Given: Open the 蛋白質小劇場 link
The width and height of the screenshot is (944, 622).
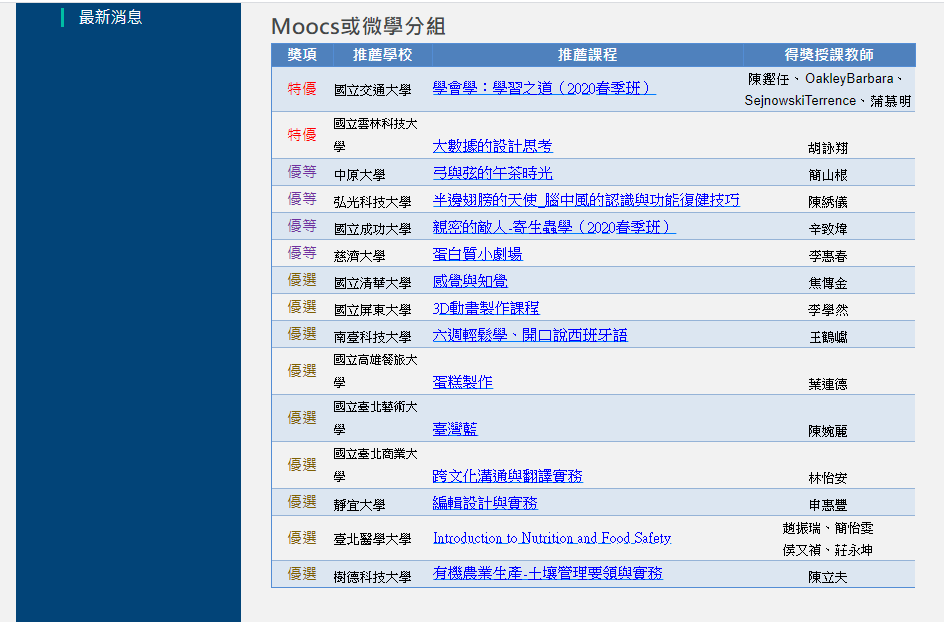Looking at the screenshot, I should point(477,254).
